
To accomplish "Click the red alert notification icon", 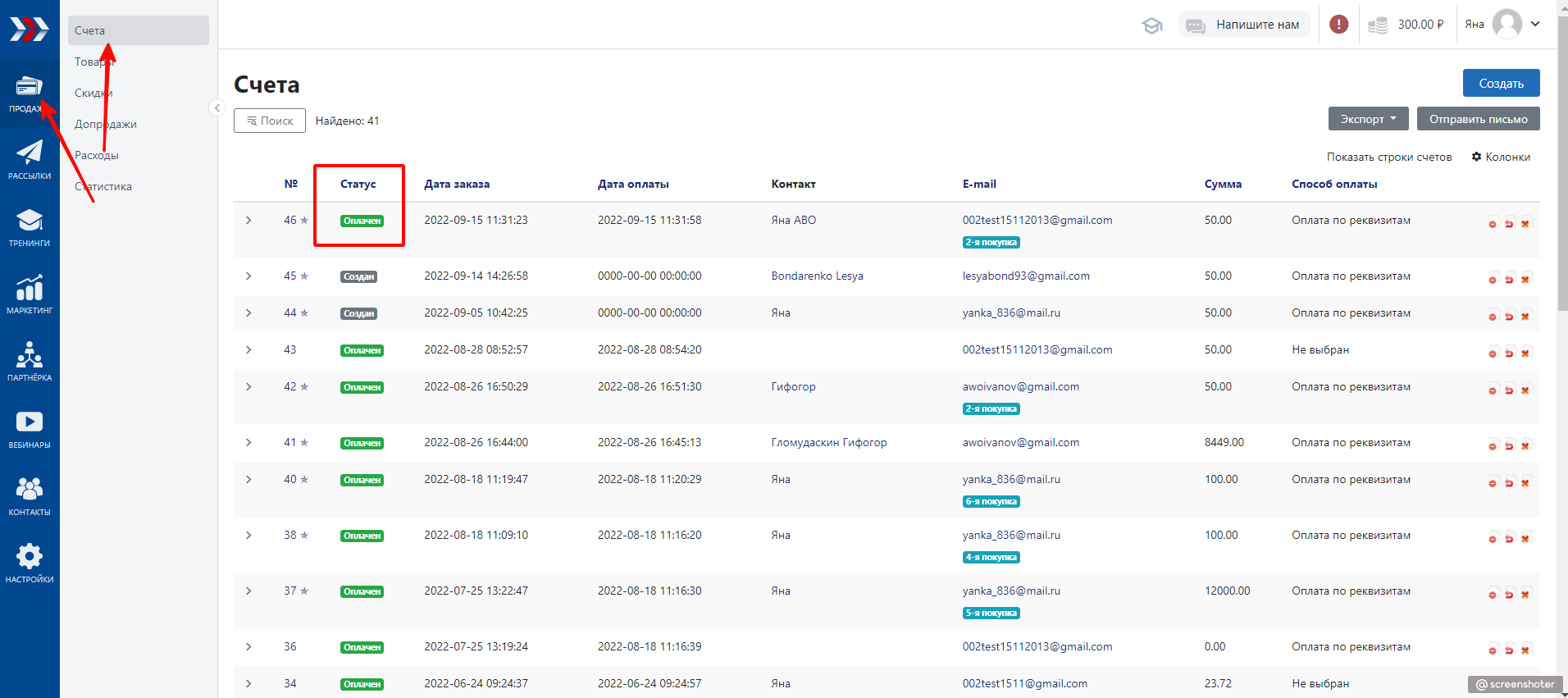I will (x=1338, y=25).
